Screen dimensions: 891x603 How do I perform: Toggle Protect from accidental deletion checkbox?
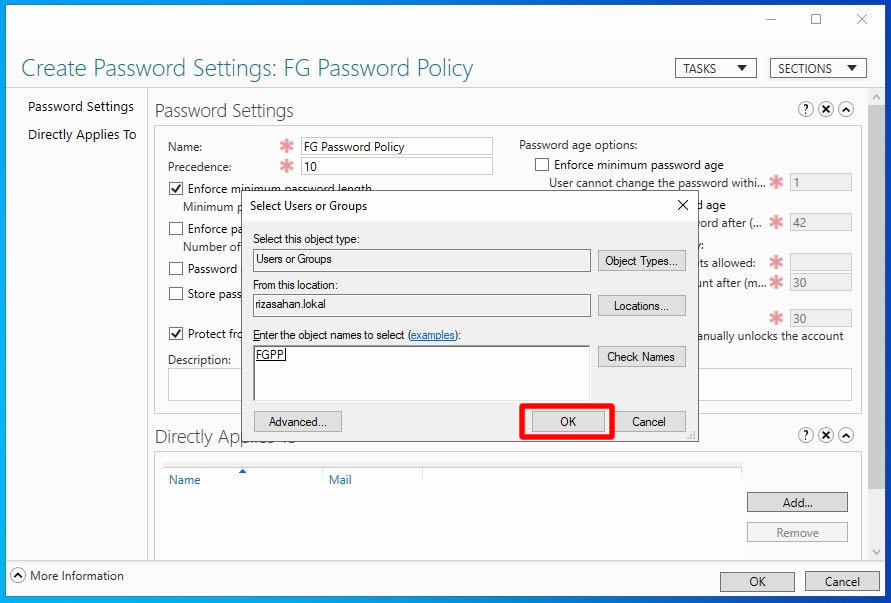[x=176, y=334]
